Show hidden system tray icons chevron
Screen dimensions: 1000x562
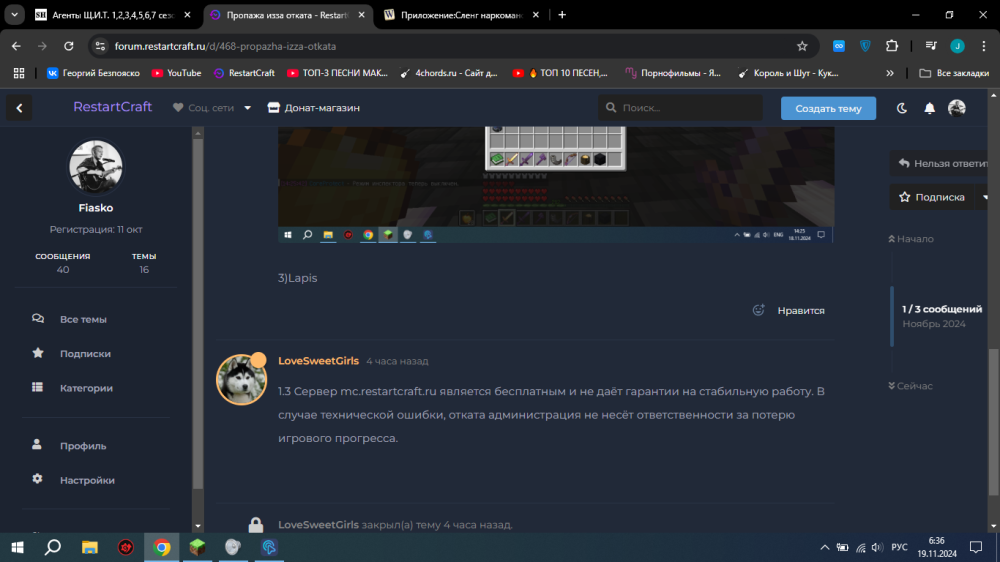click(x=825, y=547)
